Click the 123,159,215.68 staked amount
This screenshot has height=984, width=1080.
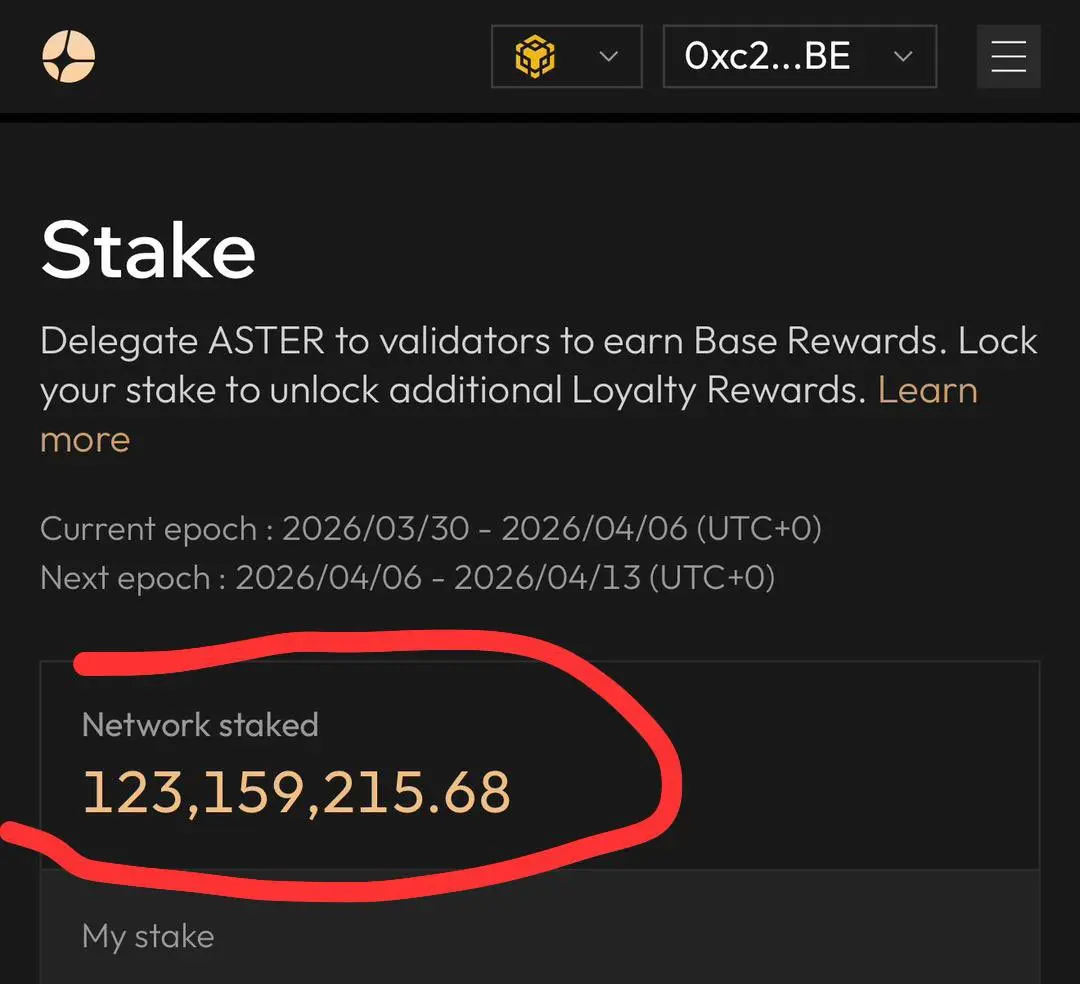click(296, 792)
